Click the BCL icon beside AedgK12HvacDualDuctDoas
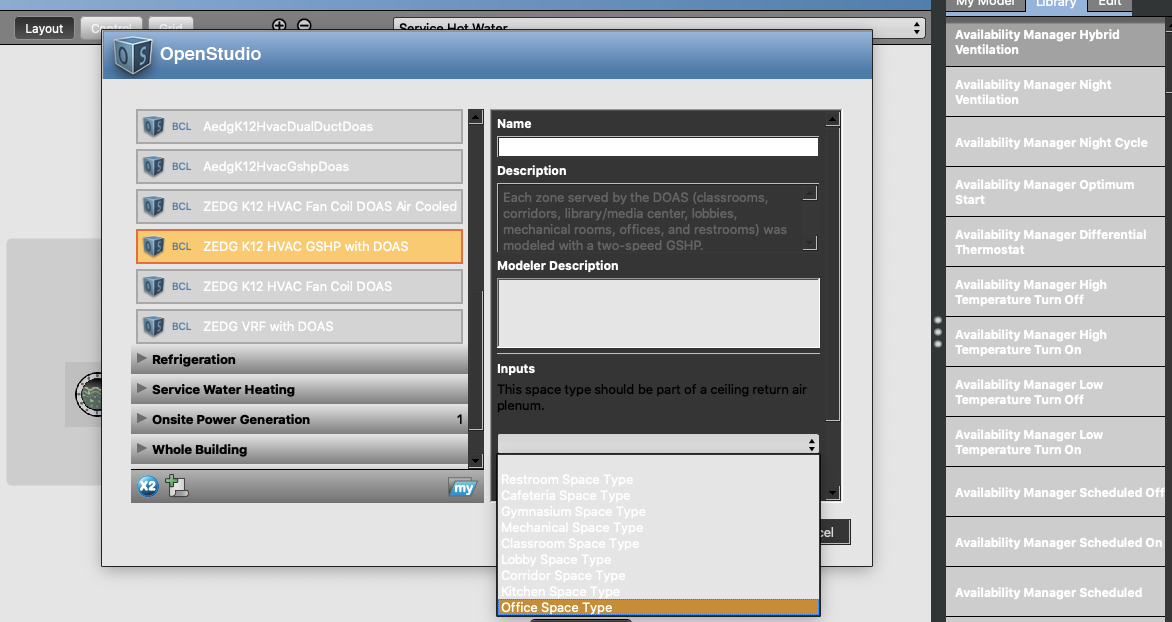1172x622 pixels. (155, 126)
